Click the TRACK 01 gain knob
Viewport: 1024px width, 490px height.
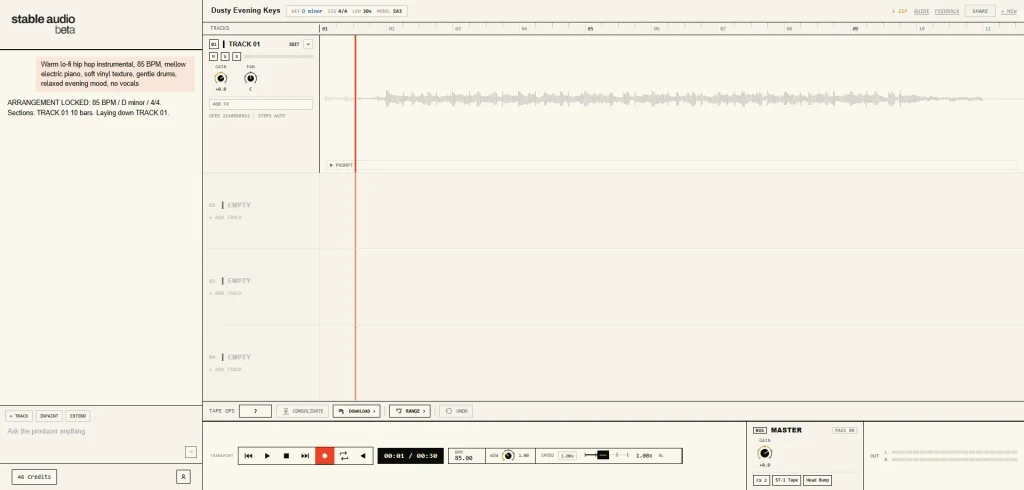[221, 78]
